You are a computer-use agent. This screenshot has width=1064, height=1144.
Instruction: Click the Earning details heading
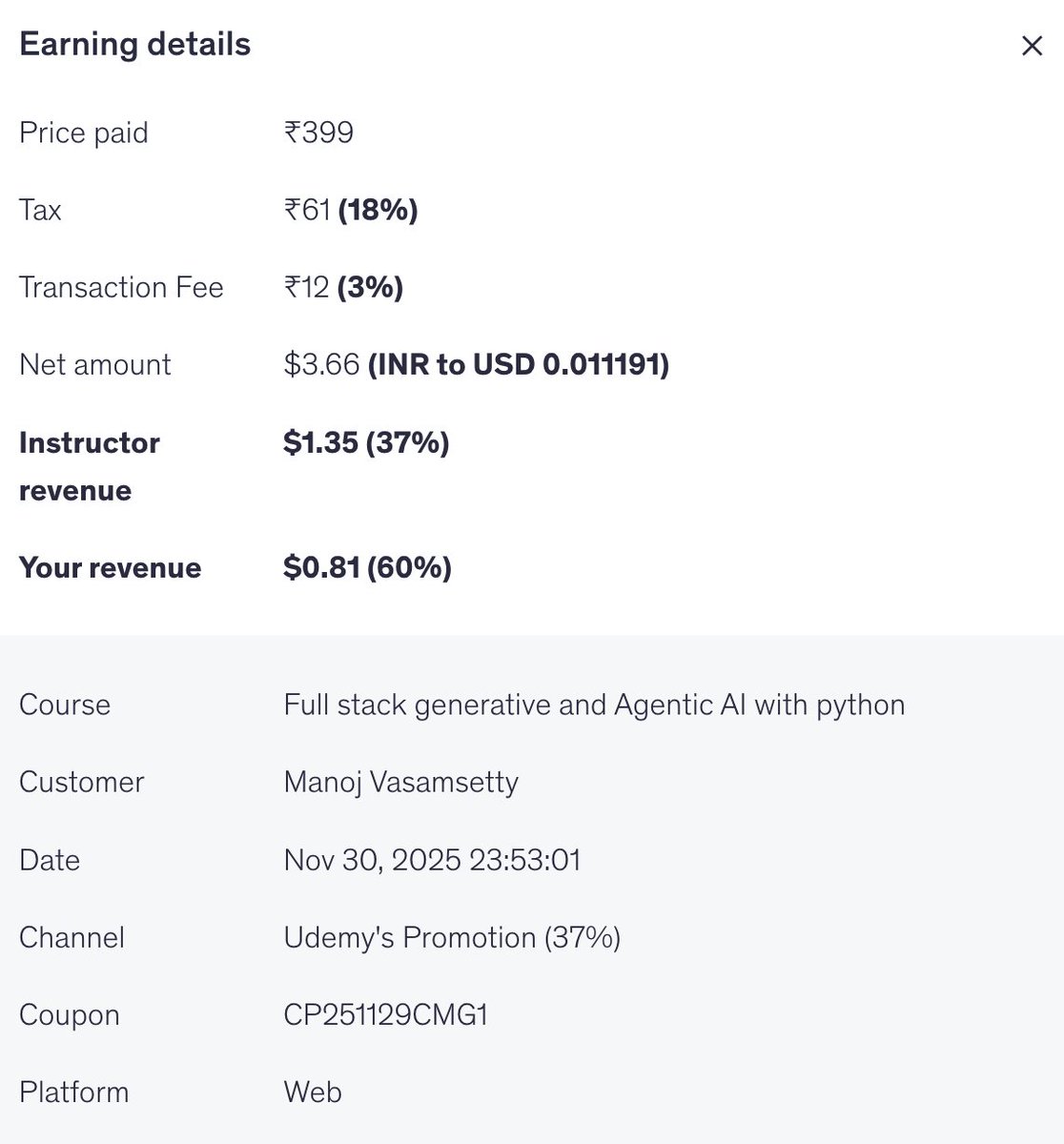pyautogui.click(x=134, y=45)
